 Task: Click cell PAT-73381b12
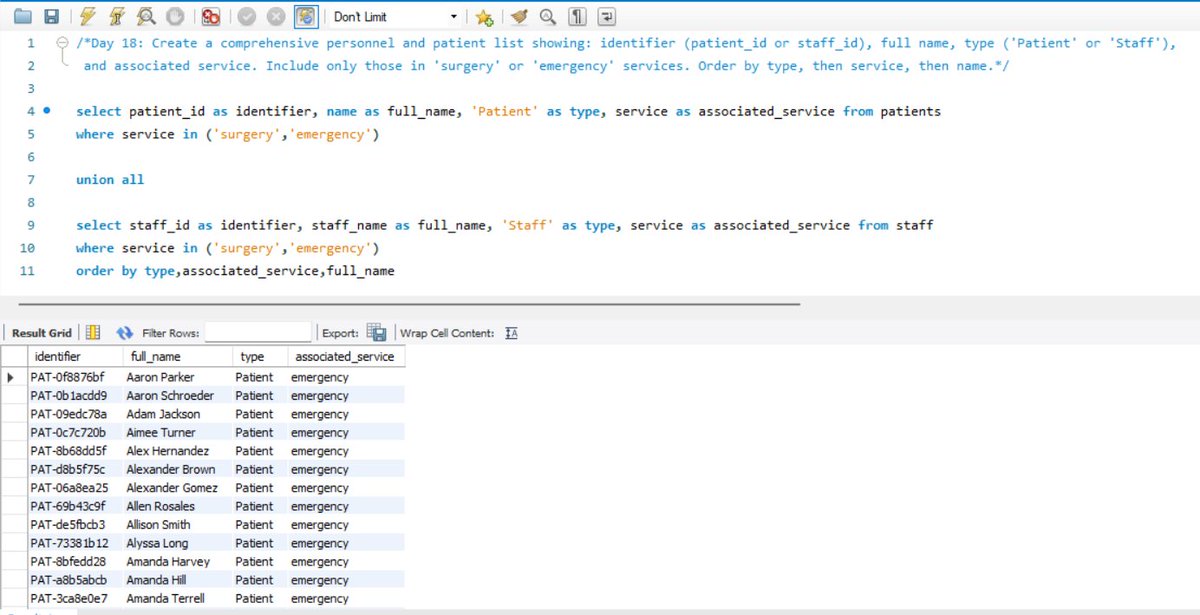point(75,543)
